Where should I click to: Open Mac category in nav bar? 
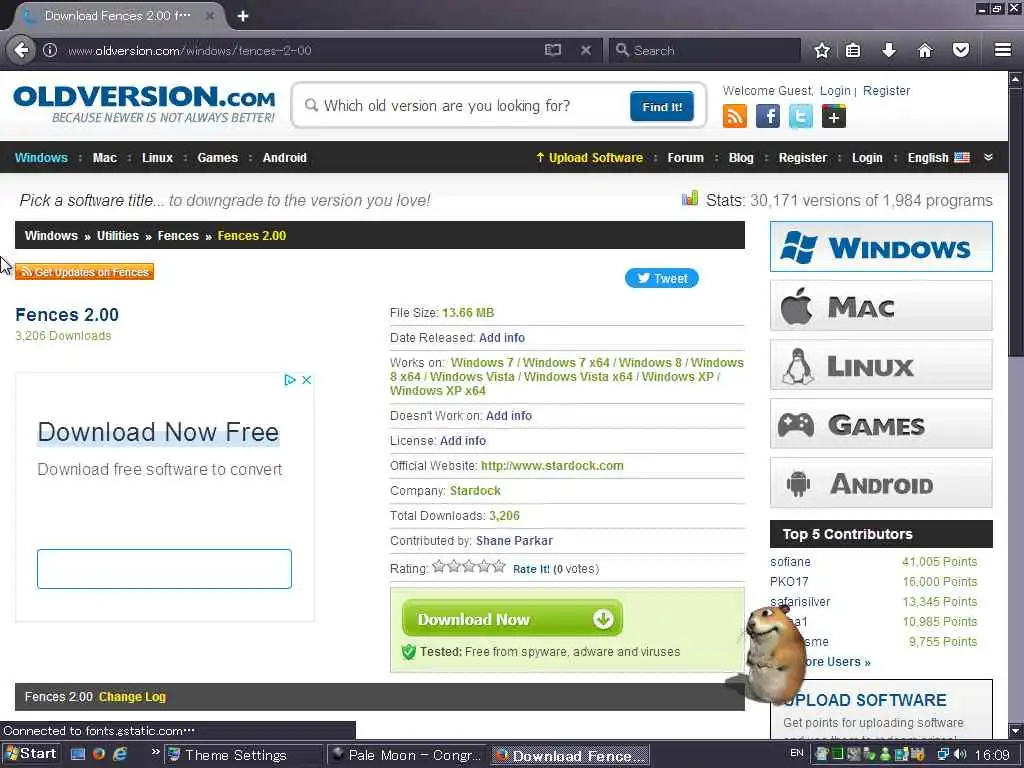(x=104, y=157)
